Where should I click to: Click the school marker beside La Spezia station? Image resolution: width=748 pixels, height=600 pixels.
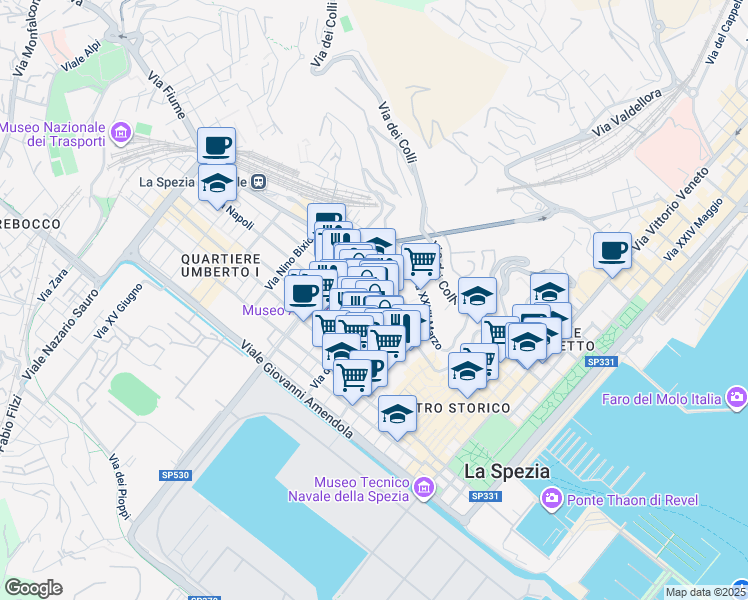[x=217, y=186]
